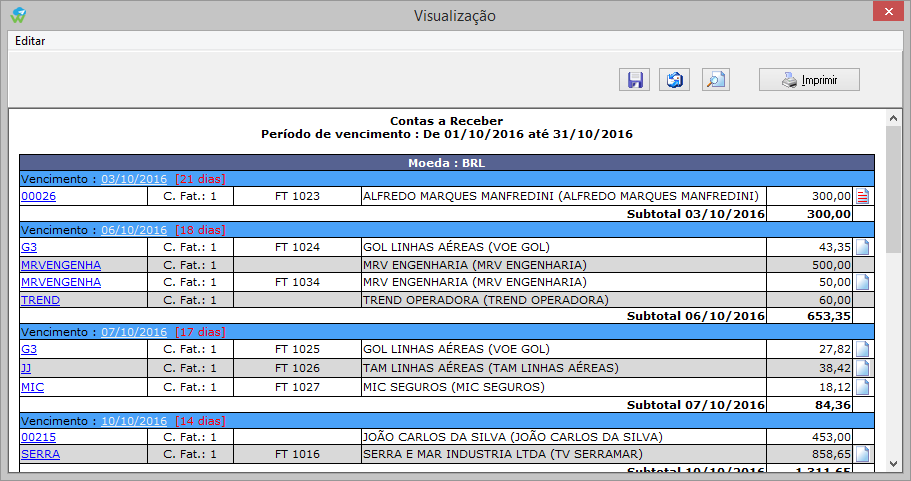Click the Imprimir print button
Image resolution: width=911 pixels, height=481 pixels.
pos(809,80)
